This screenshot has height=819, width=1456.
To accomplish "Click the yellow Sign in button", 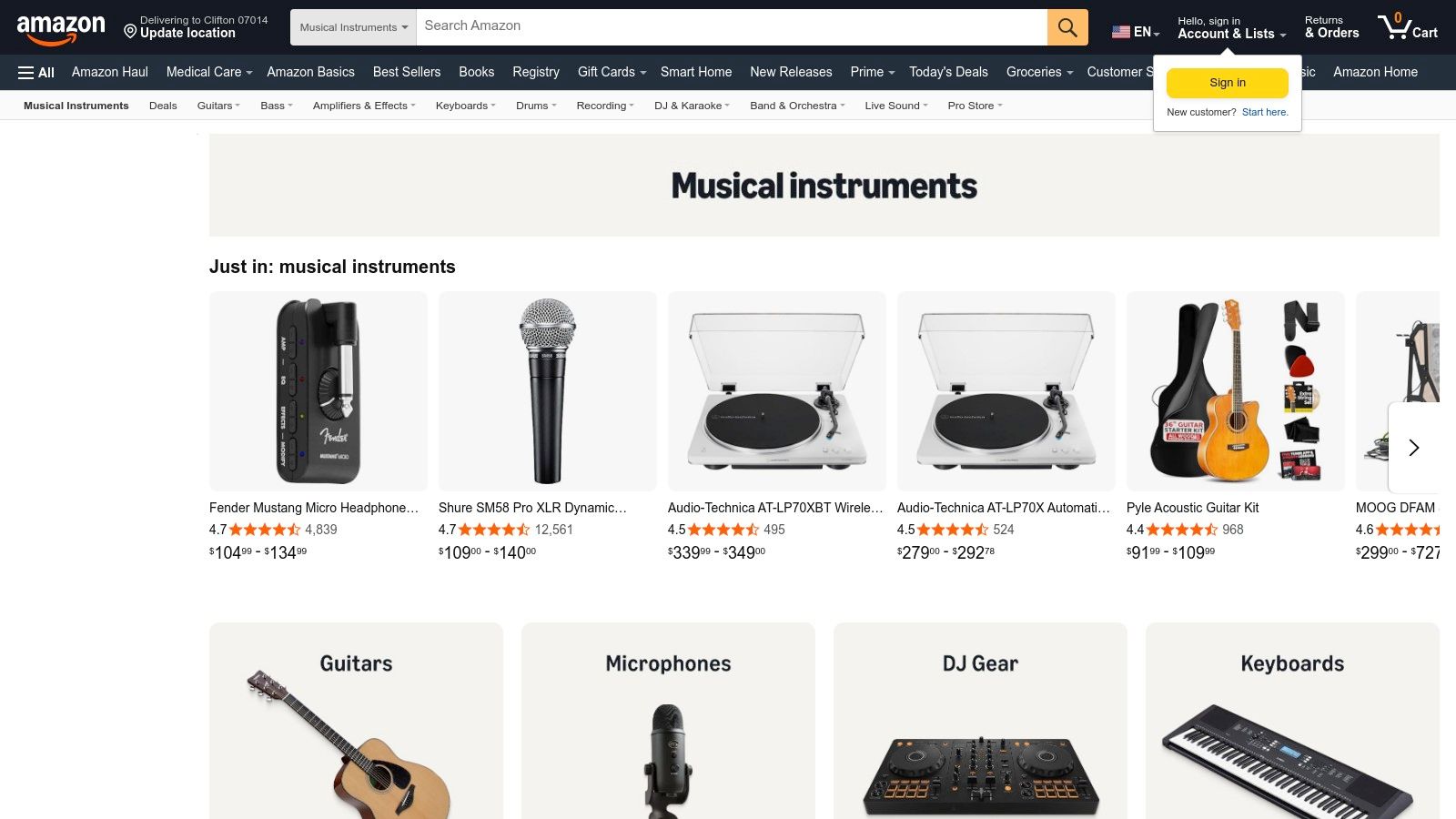I will click(1227, 82).
